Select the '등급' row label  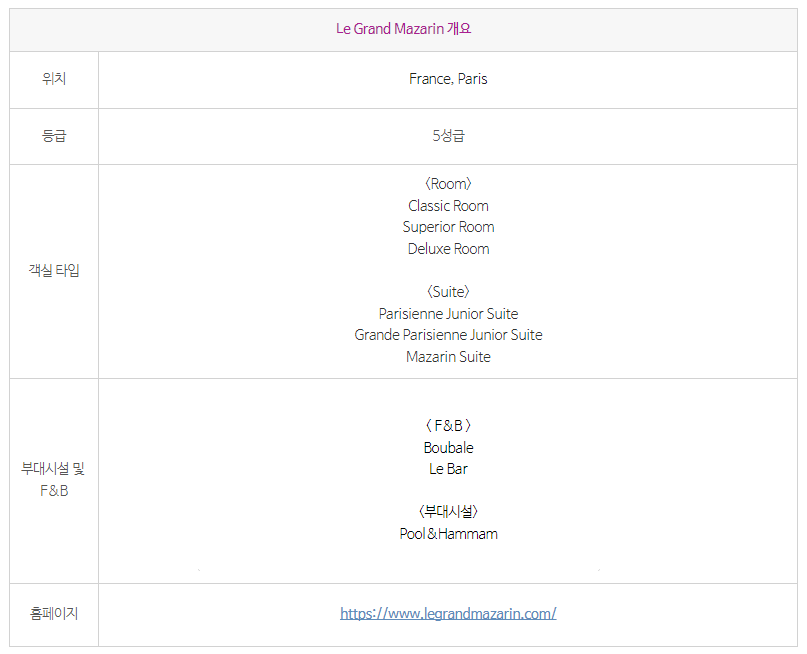54,136
